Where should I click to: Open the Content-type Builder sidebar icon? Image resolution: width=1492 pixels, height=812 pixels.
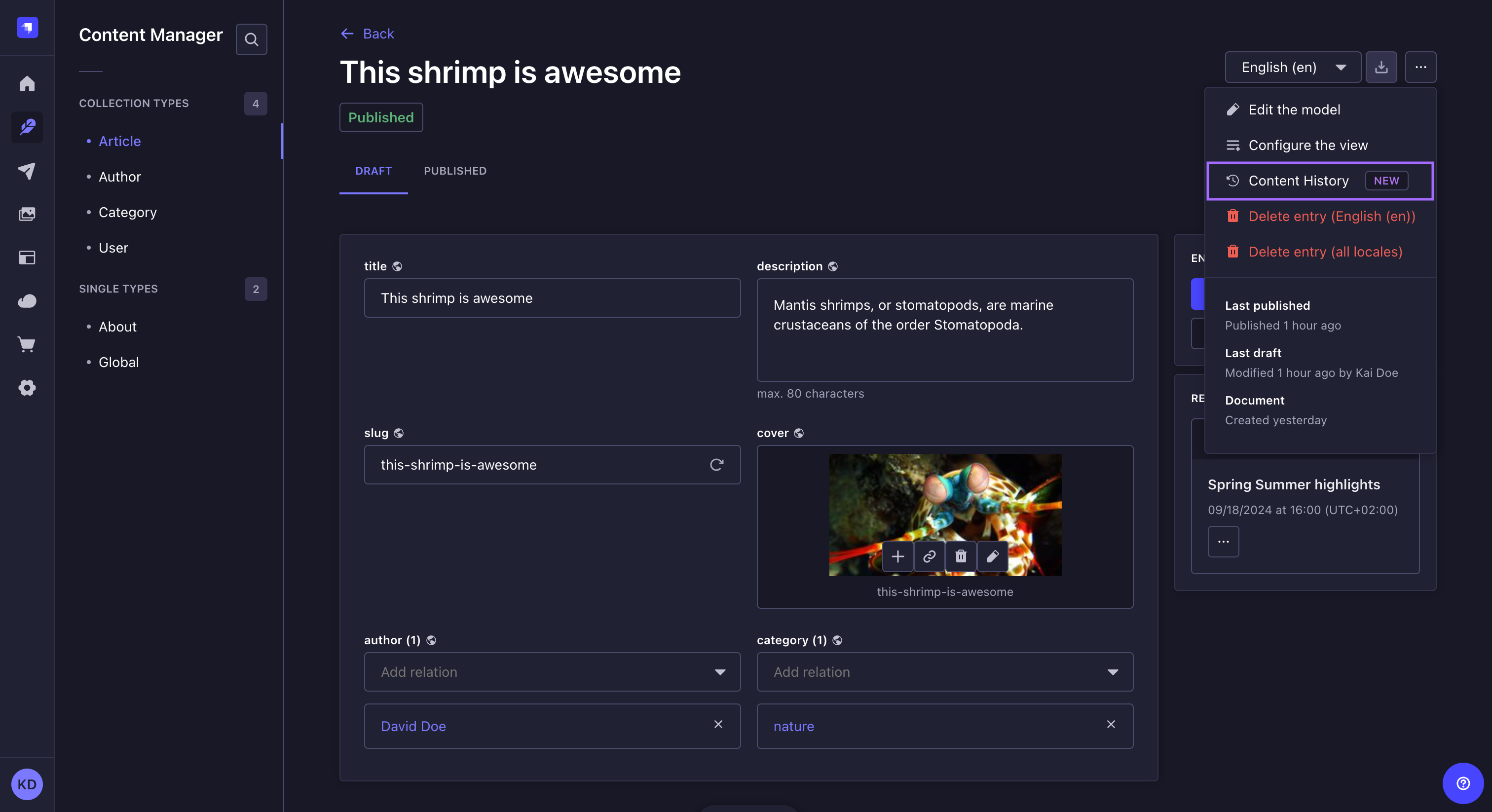coord(27,258)
